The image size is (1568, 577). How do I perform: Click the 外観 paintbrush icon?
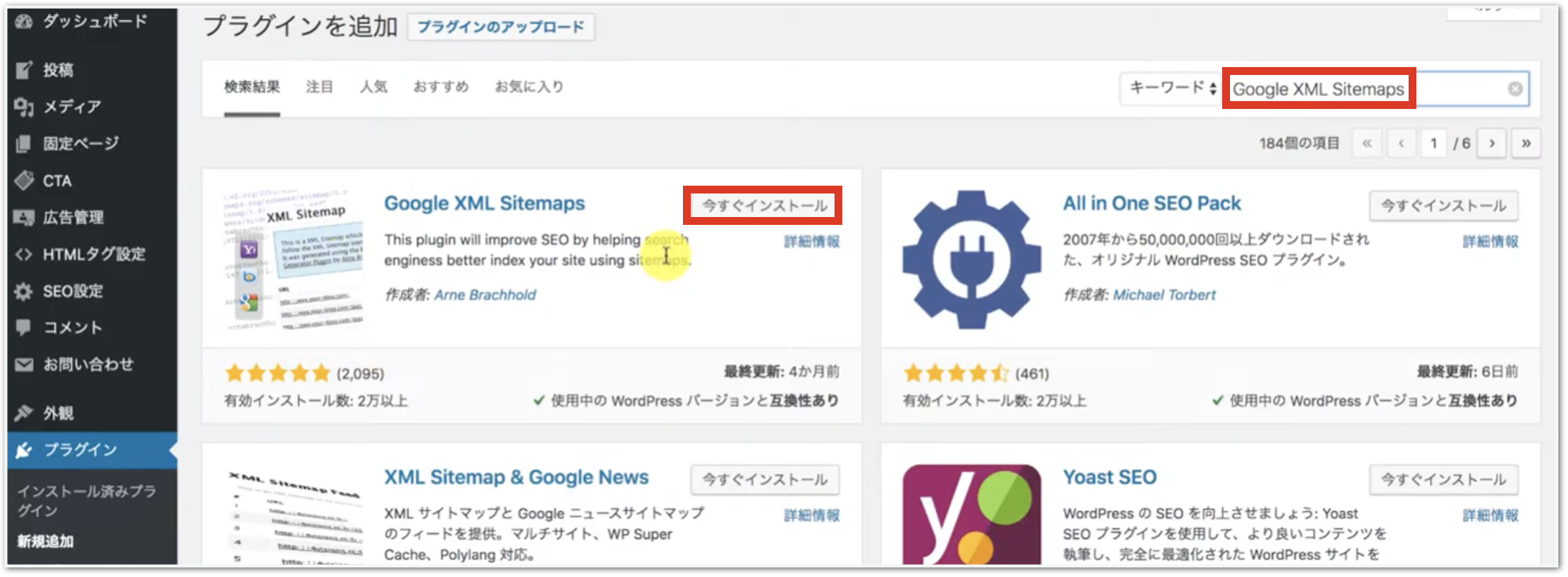coord(24,412)
